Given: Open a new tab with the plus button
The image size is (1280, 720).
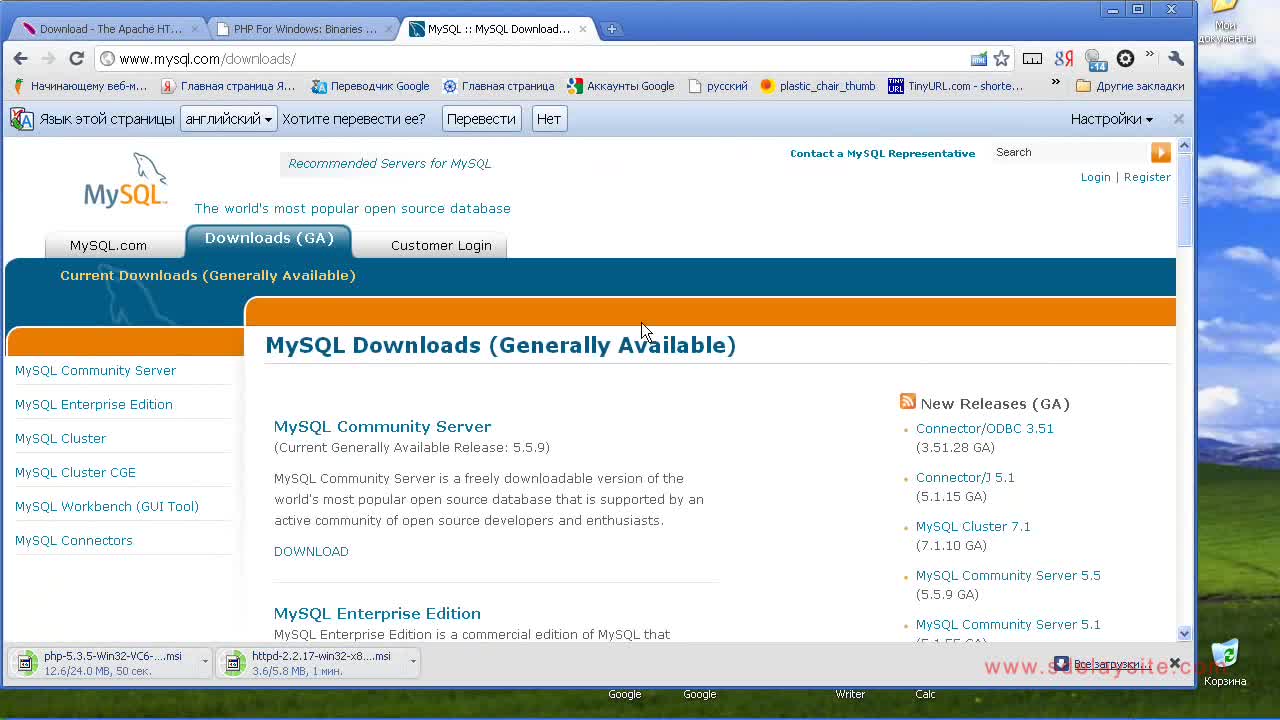Looking at the screenshot, I should 612,29.
